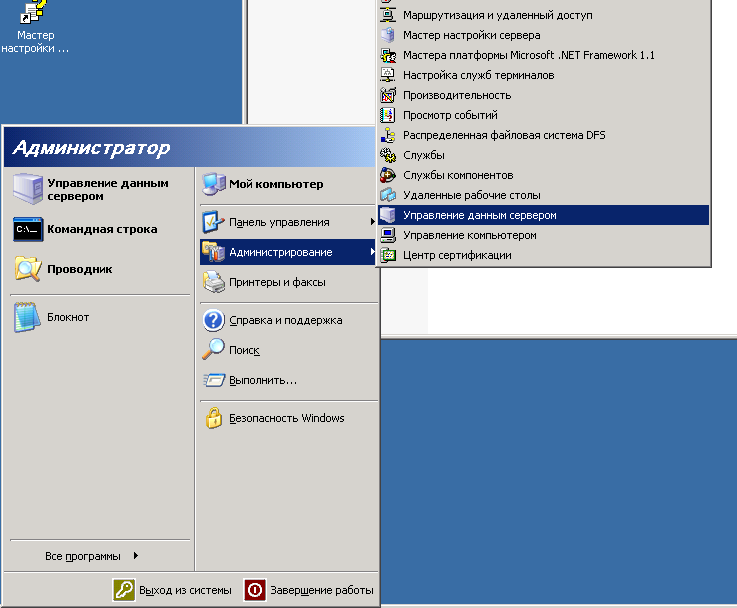
Task: Click the server icon beside Управление данным сервером in Start menu
Action: [x=28, y=189]
